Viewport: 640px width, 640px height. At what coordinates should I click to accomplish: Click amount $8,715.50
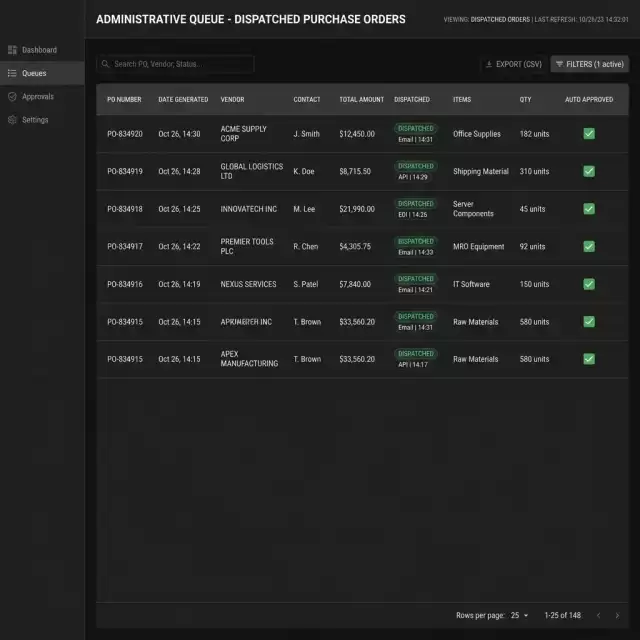(355, 171)
